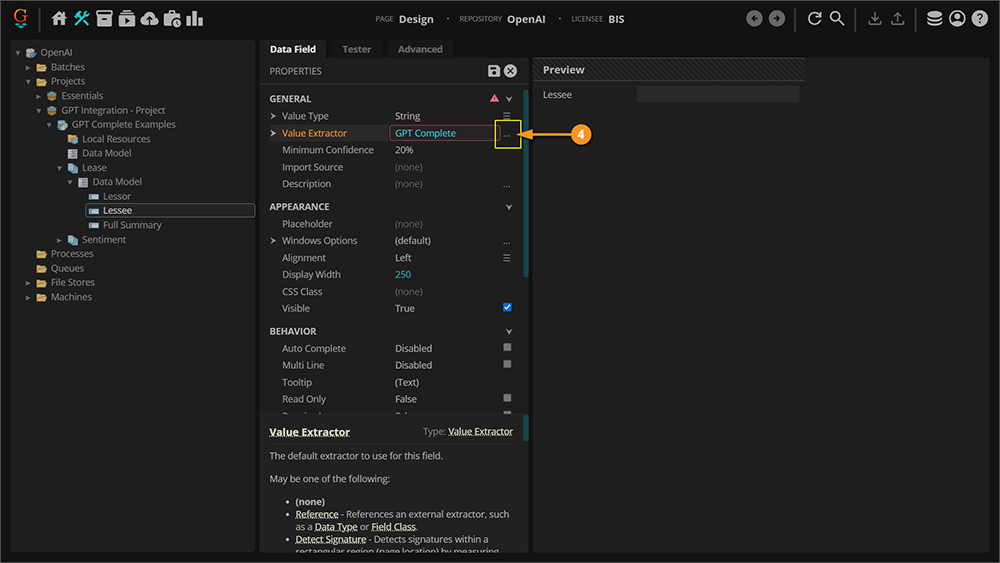
Task: Open the Home page icon
Action: click(x=59, y=18)
